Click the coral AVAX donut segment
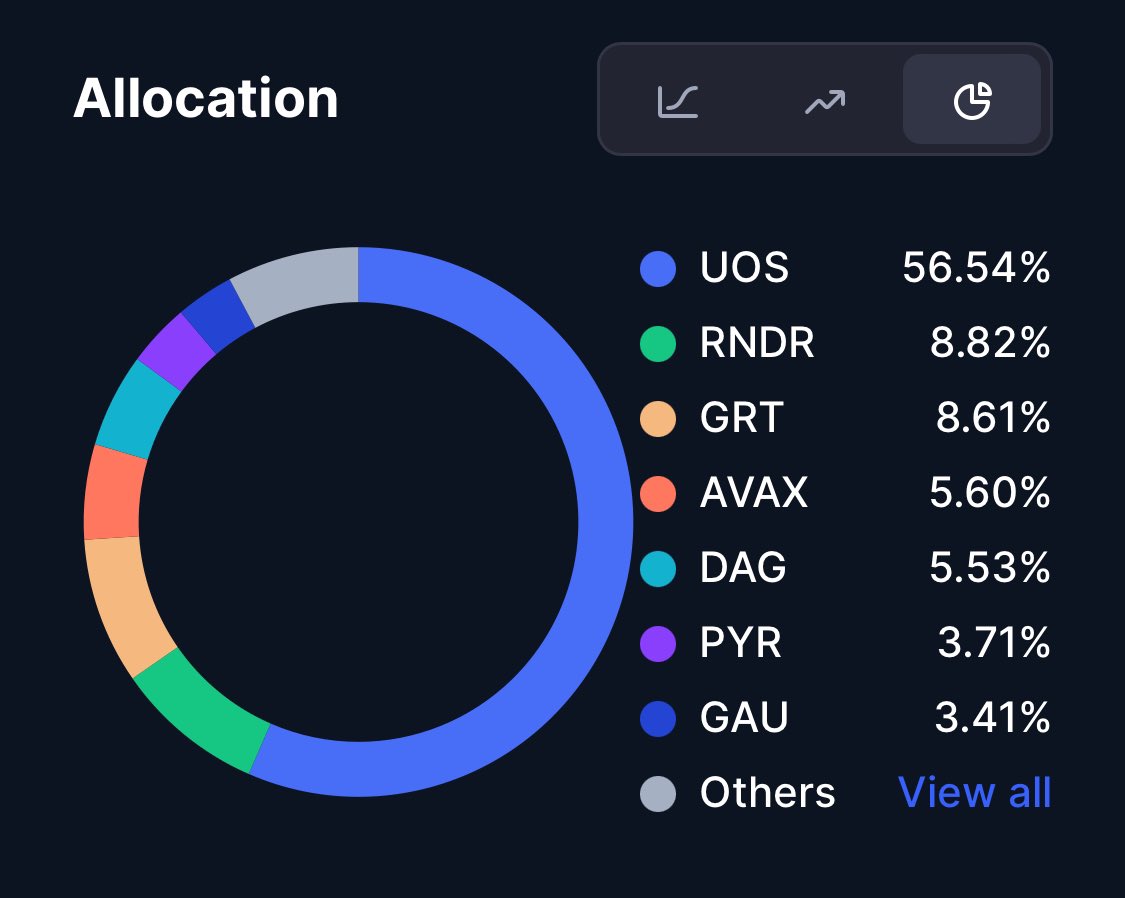 (113, 493)
